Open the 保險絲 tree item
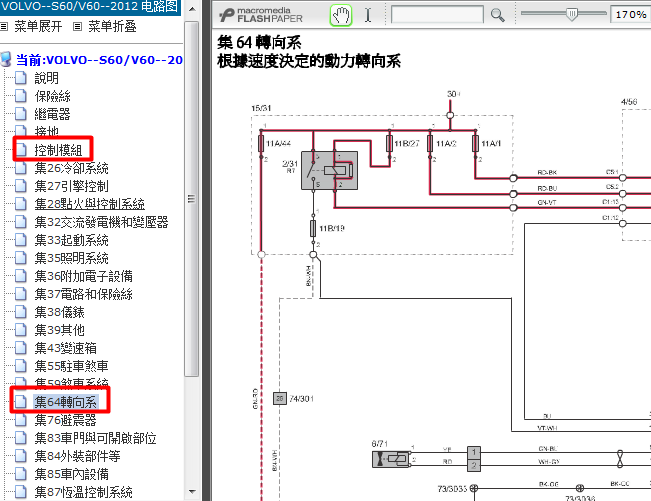Screen dimensions: 651x501 [52, 96]
